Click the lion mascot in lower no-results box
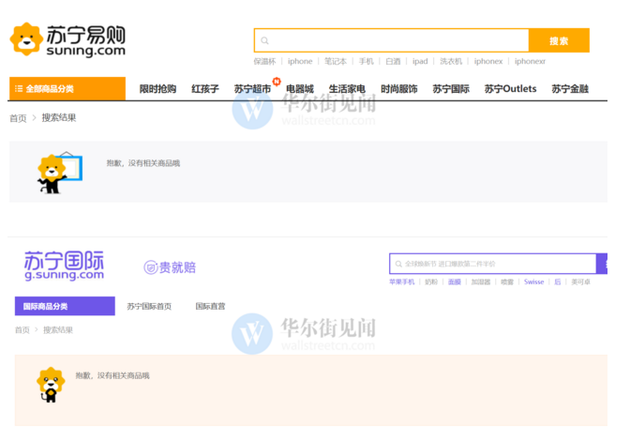The height and width of the screenshot is (441, 630). point(51,384)
